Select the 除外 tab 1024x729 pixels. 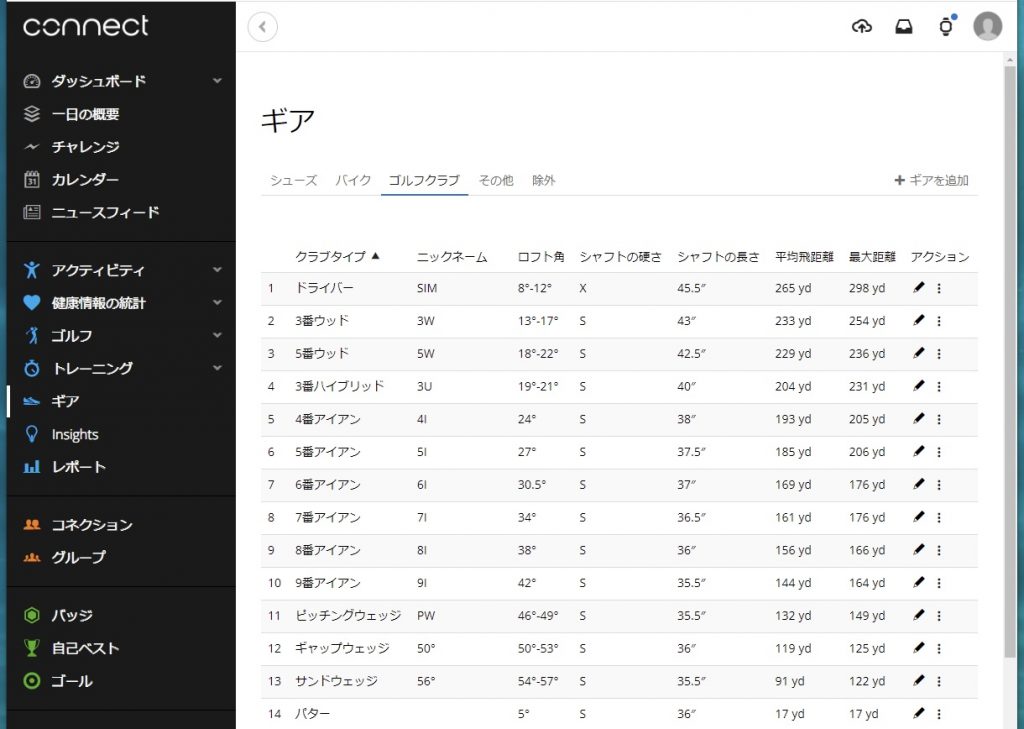pos(543,181)
